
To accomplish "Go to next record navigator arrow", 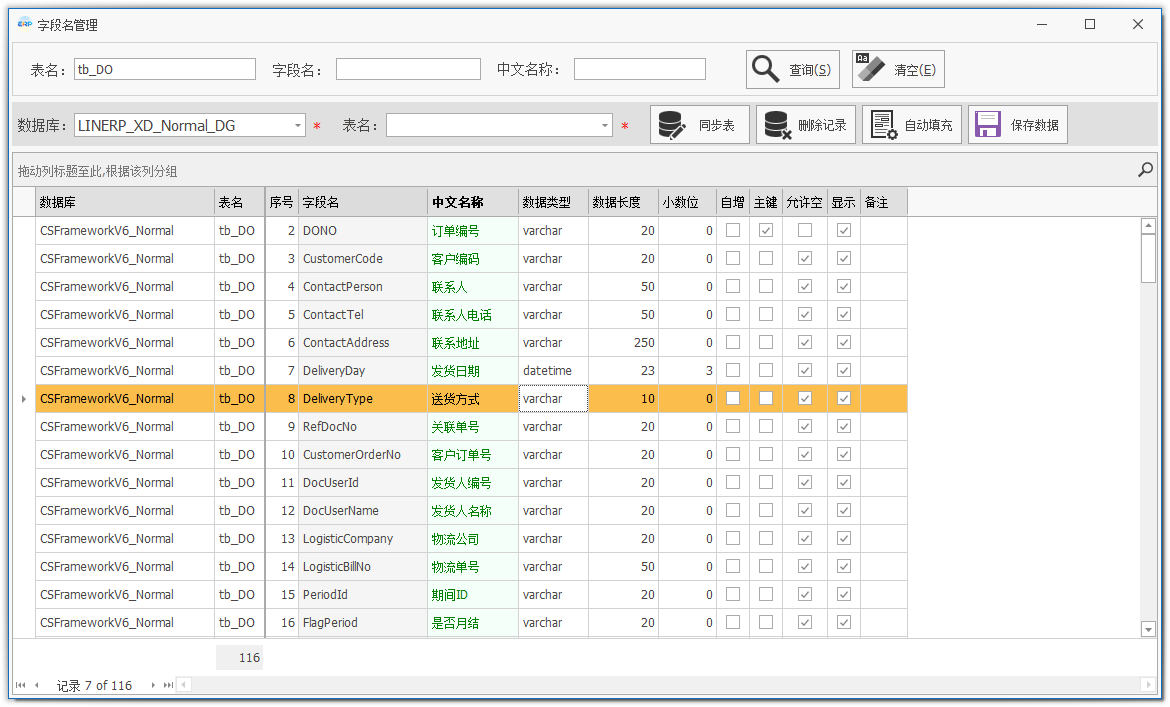I will tap(153, 685).
